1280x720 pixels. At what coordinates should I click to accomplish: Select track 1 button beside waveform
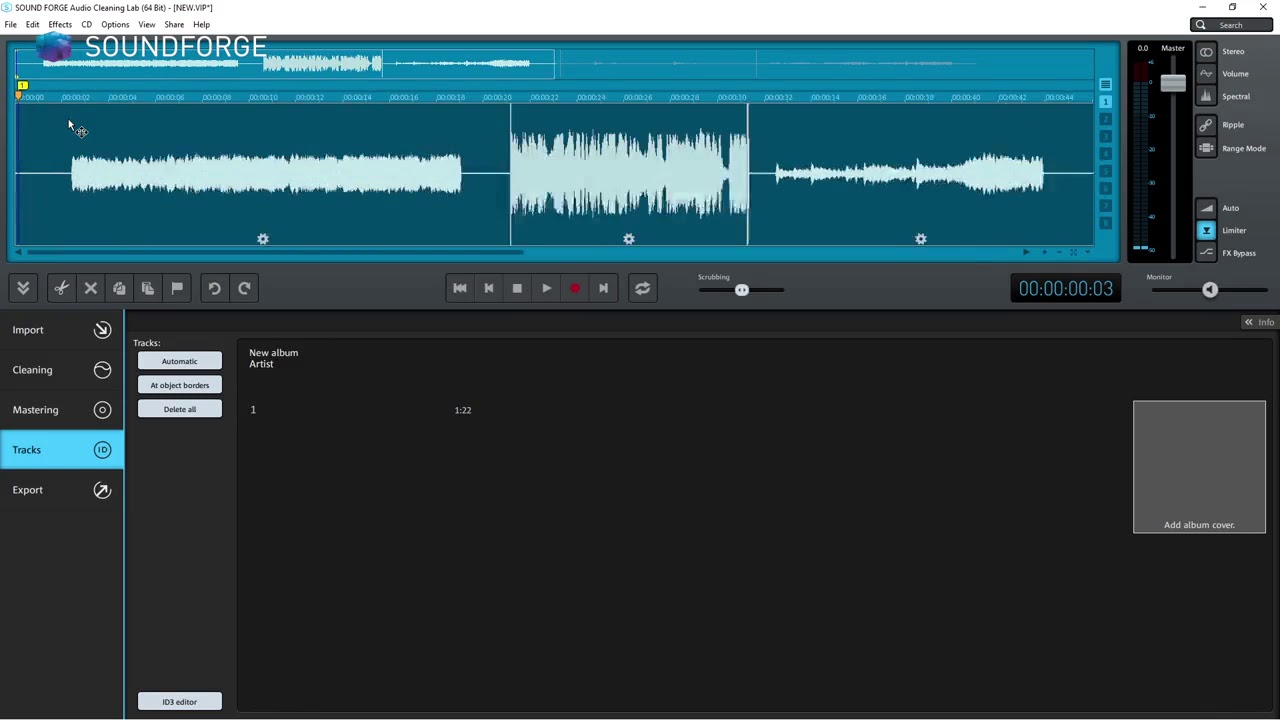(x=1106, y=102)
